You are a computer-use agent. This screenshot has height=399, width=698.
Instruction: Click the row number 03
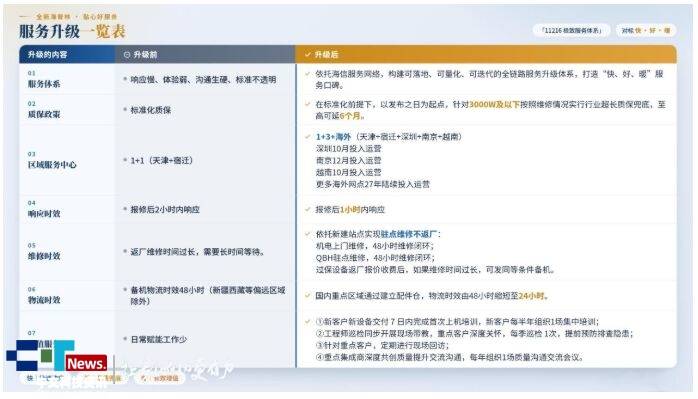32,154
